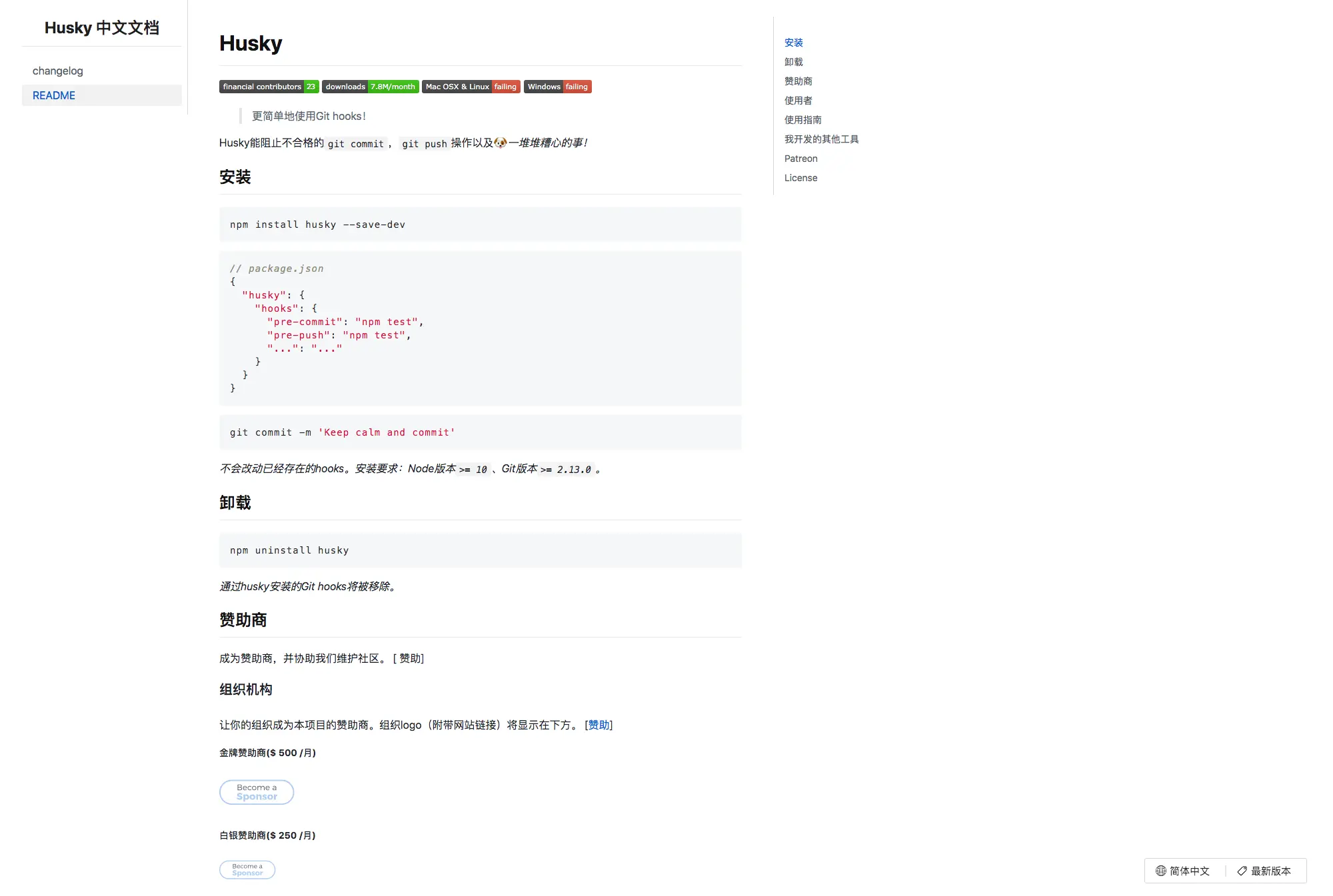Click the Mac OSX & Linux failing badge

coord(471,87)
